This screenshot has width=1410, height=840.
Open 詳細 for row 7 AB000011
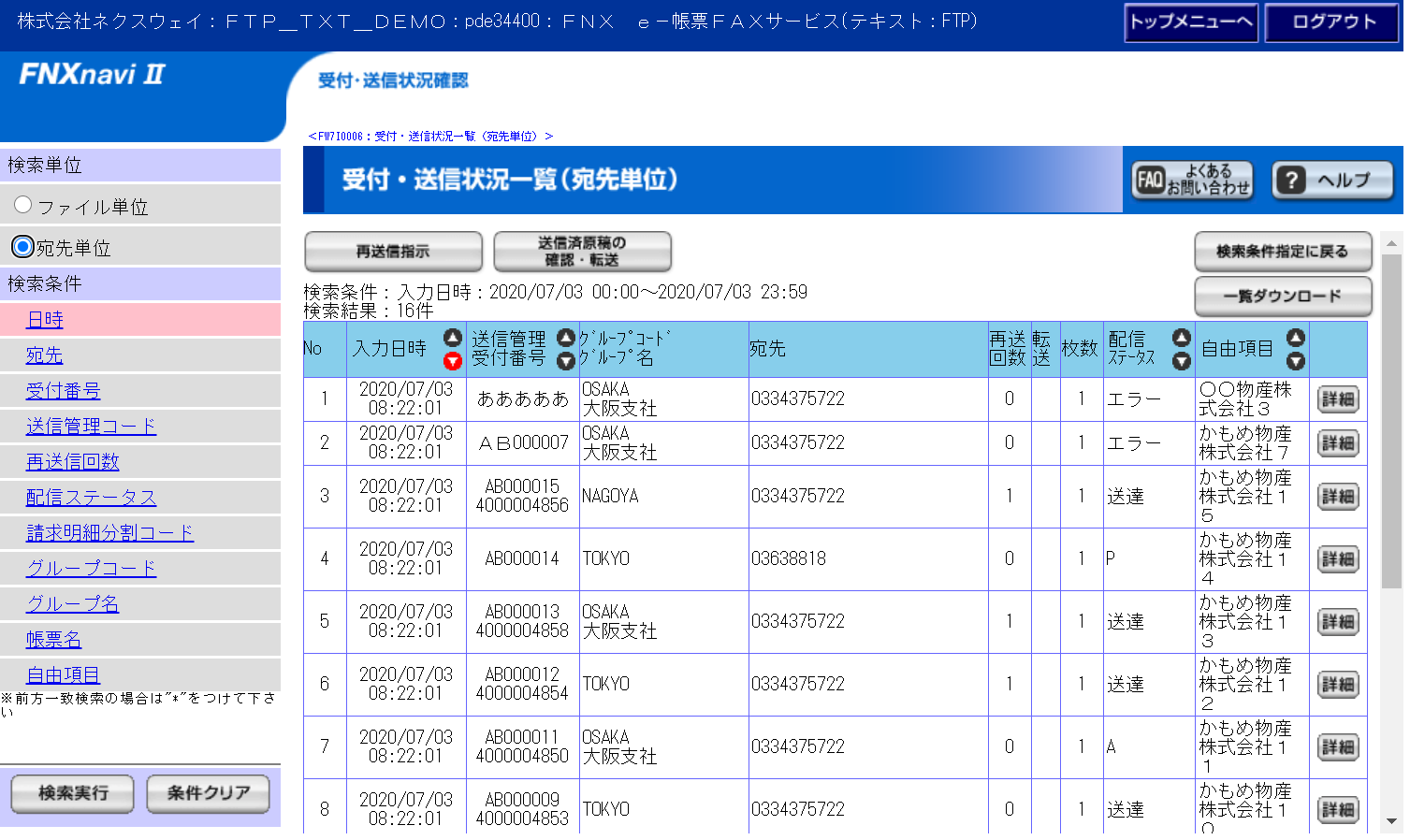pyautogui.click(x=1338, y=747)
